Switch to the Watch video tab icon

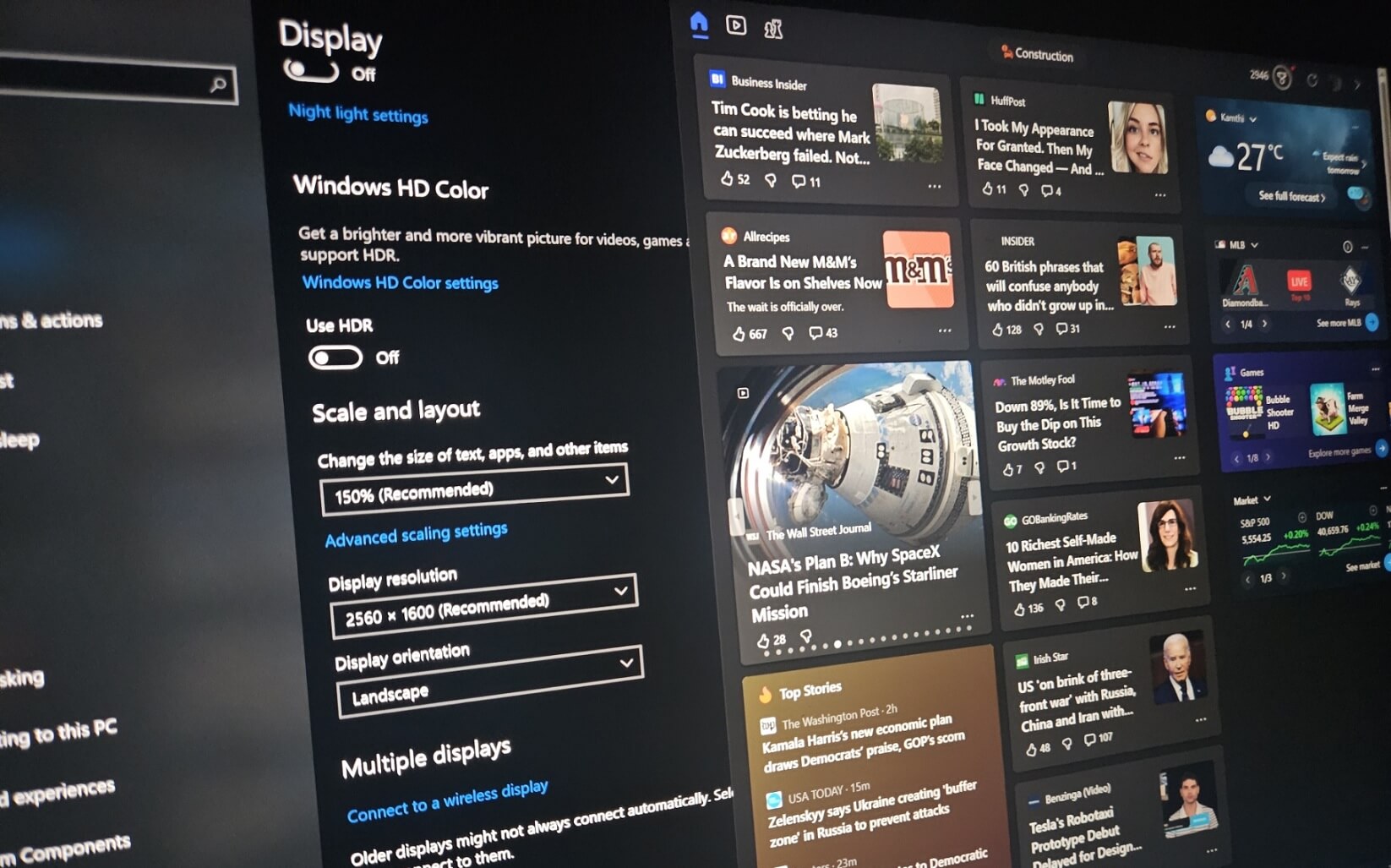[736, 25]
